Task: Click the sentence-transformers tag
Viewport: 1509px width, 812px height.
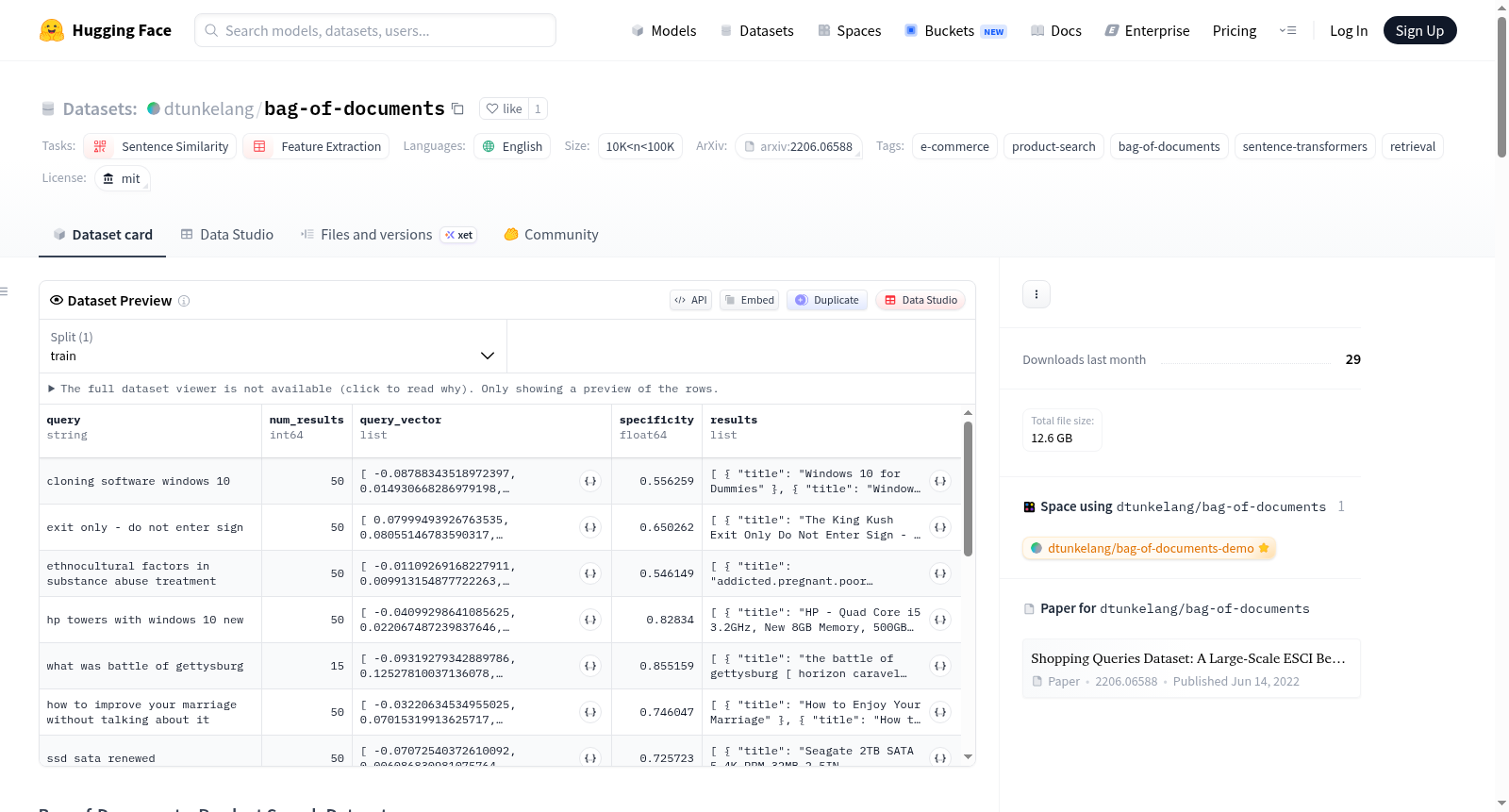Action: click(1304, 146)
